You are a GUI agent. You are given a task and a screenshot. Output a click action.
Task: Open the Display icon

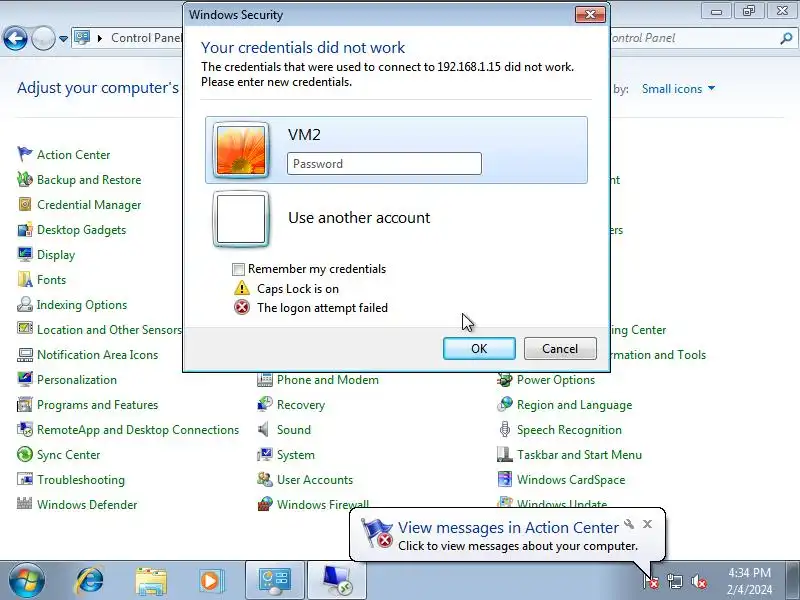pos(24,254)
